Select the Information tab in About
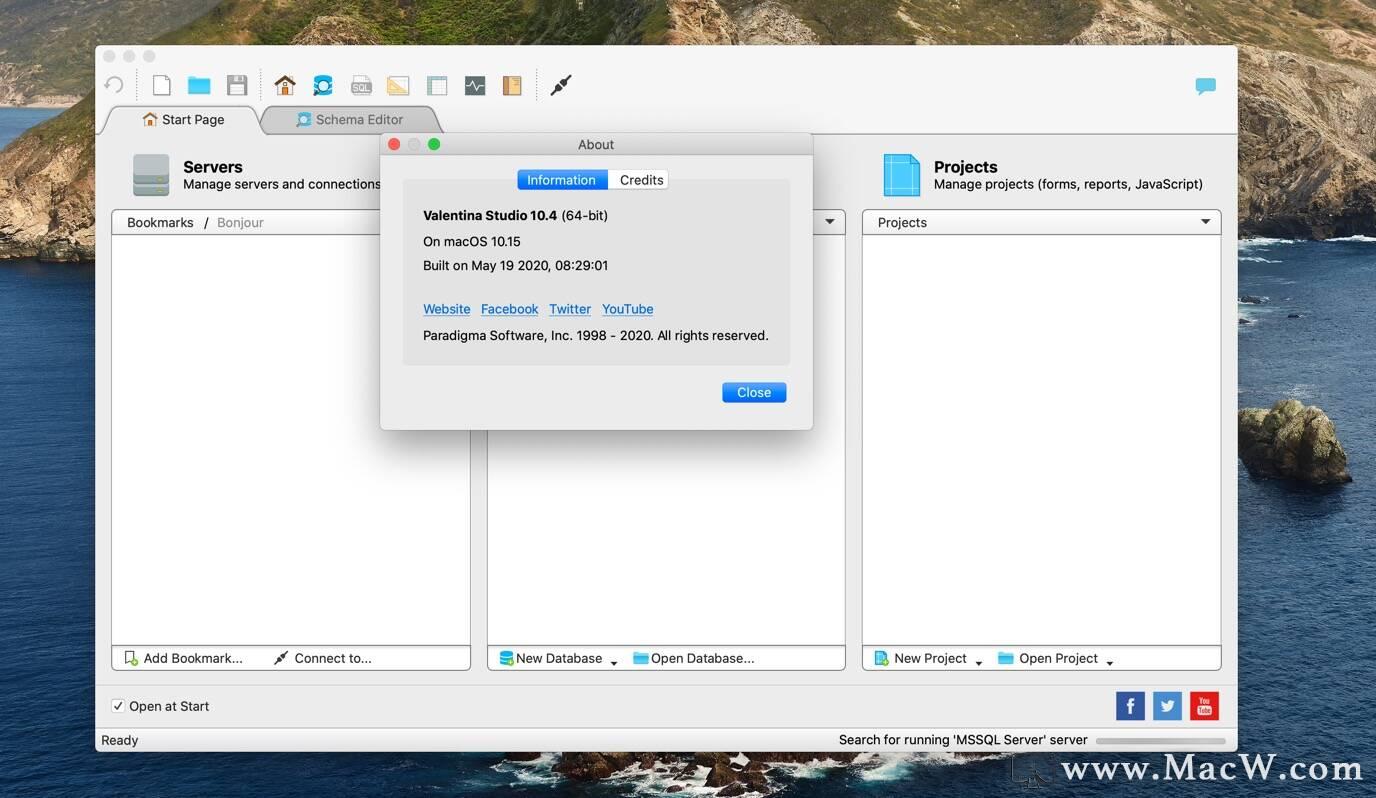This screenshot has height=798, width=1376. pos(561,180)
